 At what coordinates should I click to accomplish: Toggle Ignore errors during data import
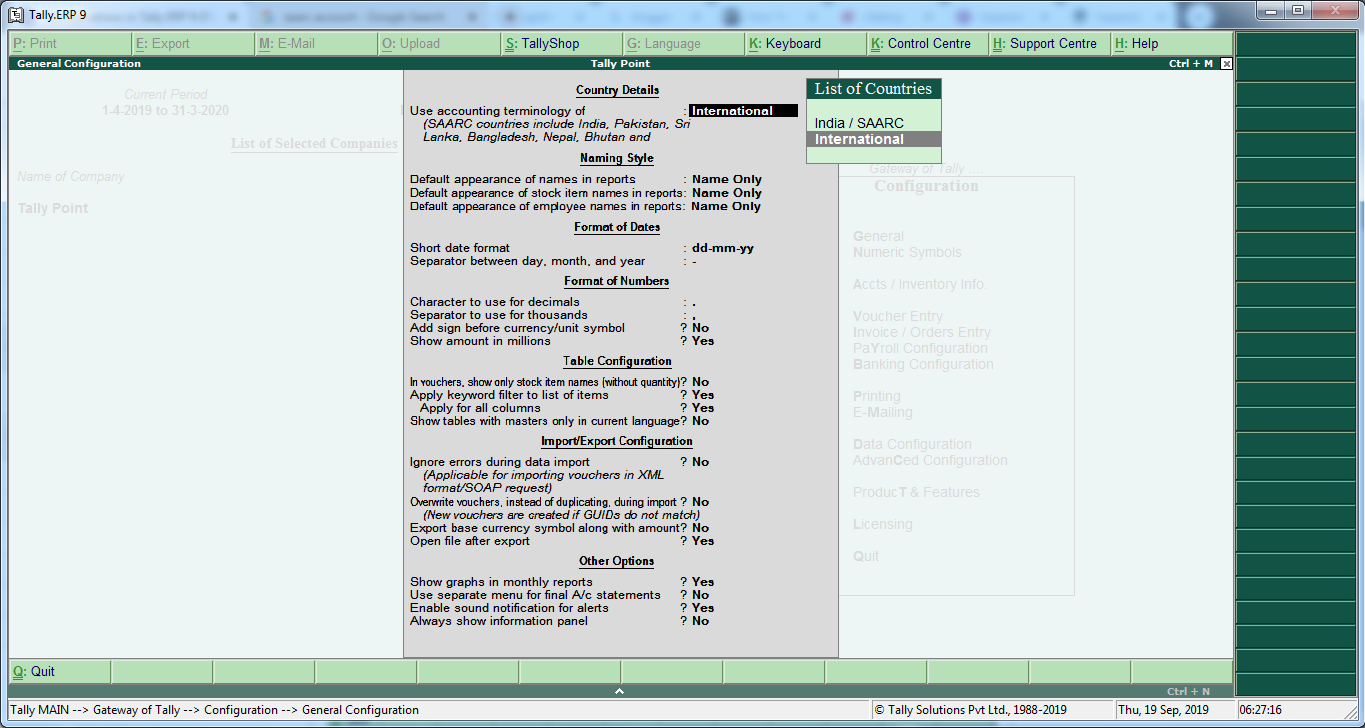tap(700, 462)
